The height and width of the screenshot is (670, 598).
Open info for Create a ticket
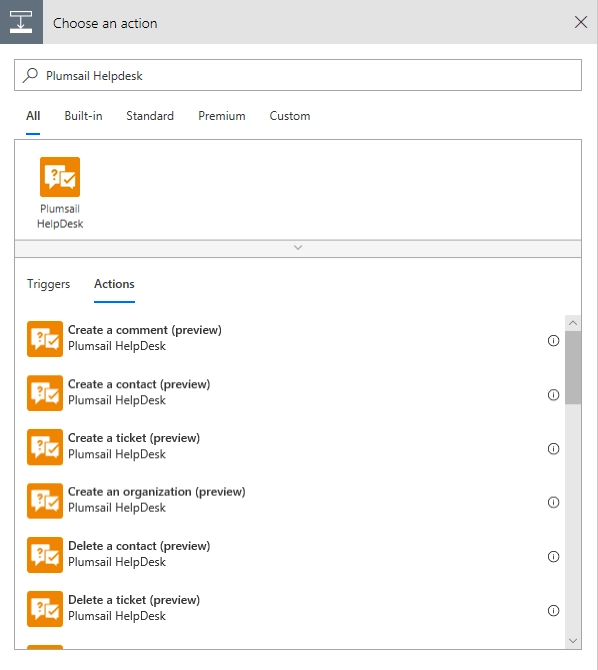[x=553, y=449]
